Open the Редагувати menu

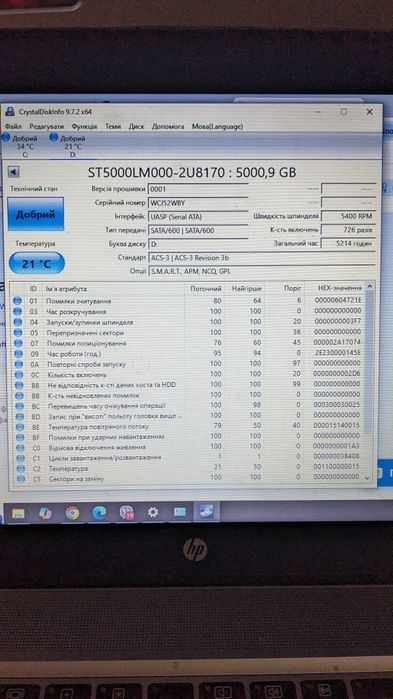47,127
